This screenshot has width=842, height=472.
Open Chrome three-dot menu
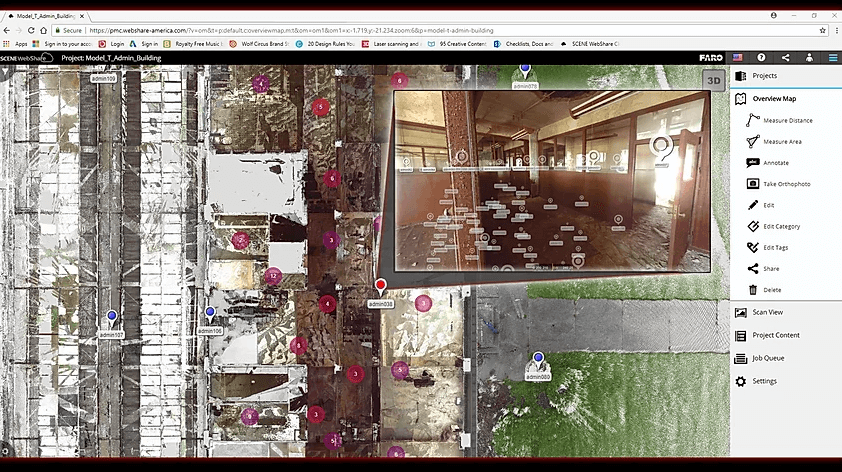coord(837,31)
